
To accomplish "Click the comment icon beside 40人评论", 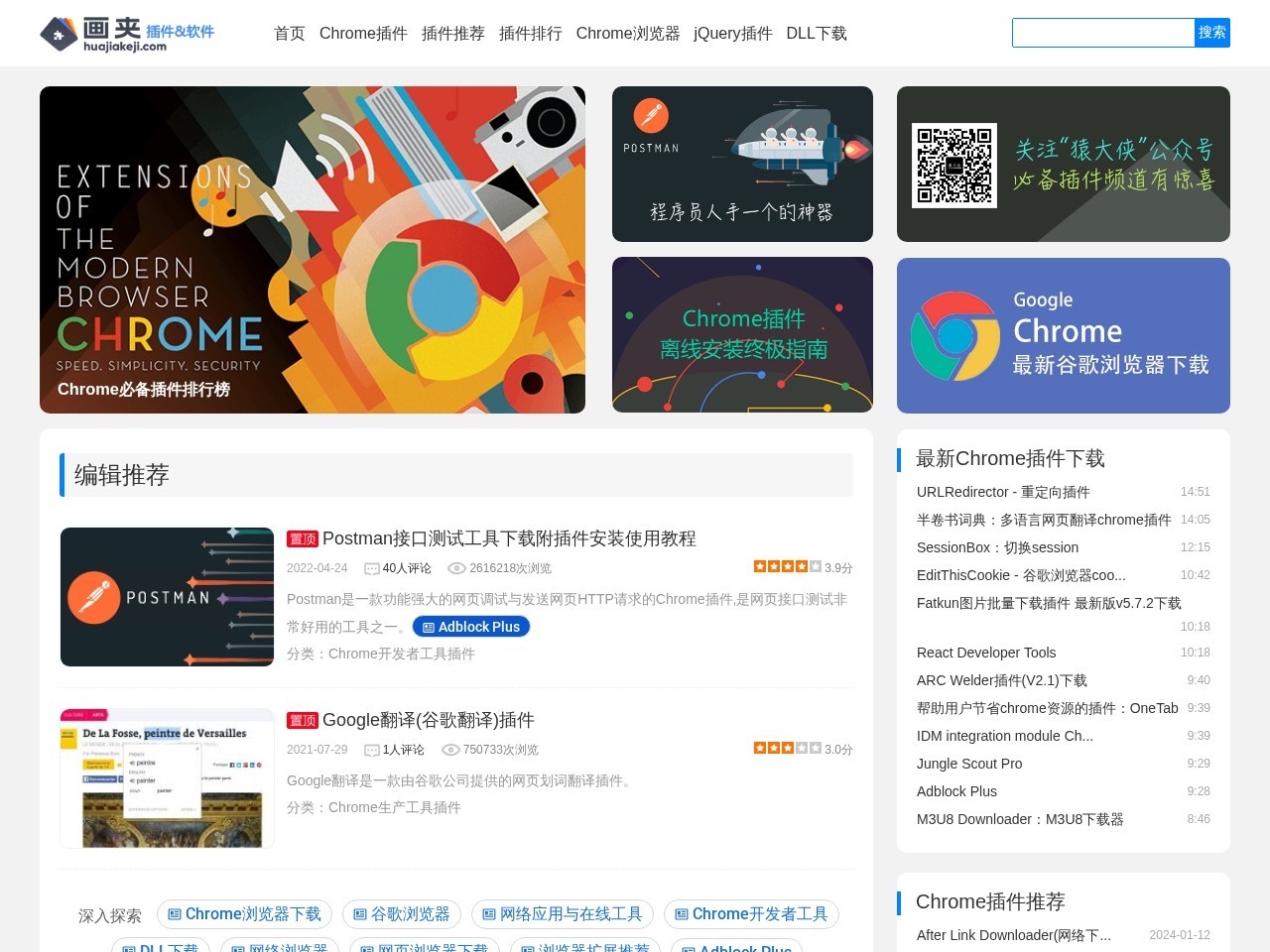I will coord(372,568).
